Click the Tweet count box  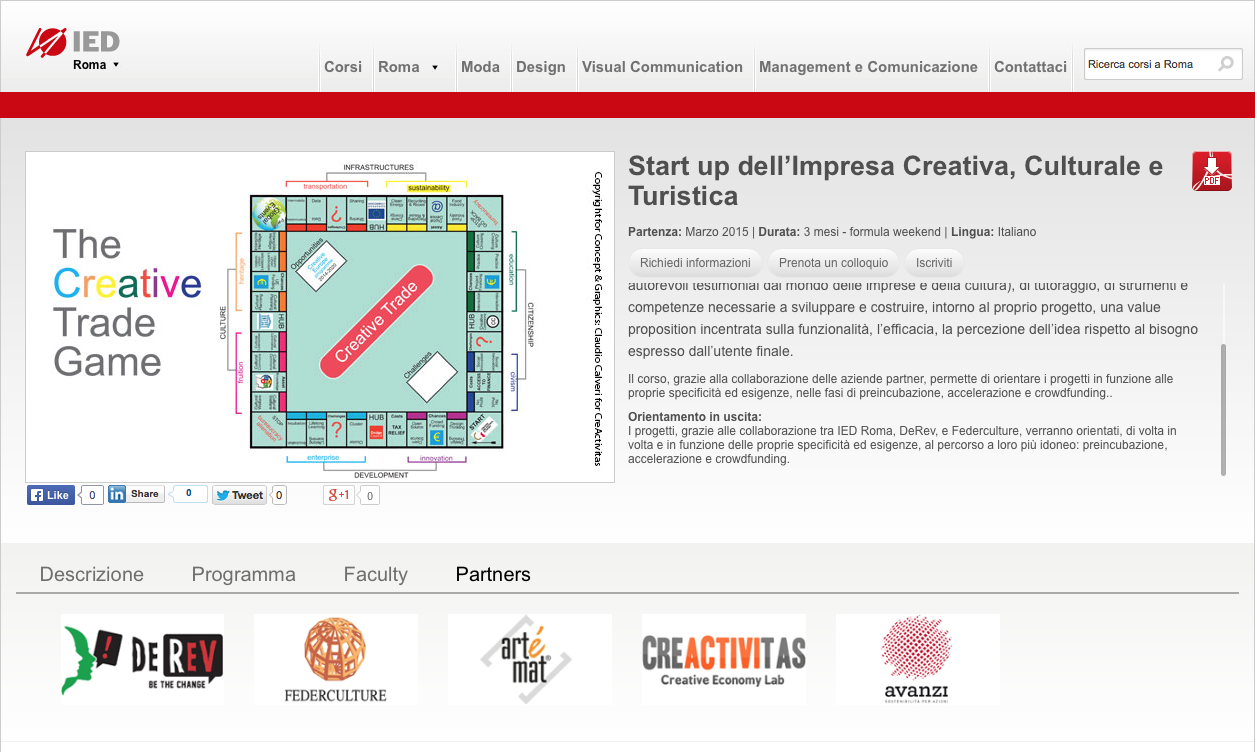(280, 495)
